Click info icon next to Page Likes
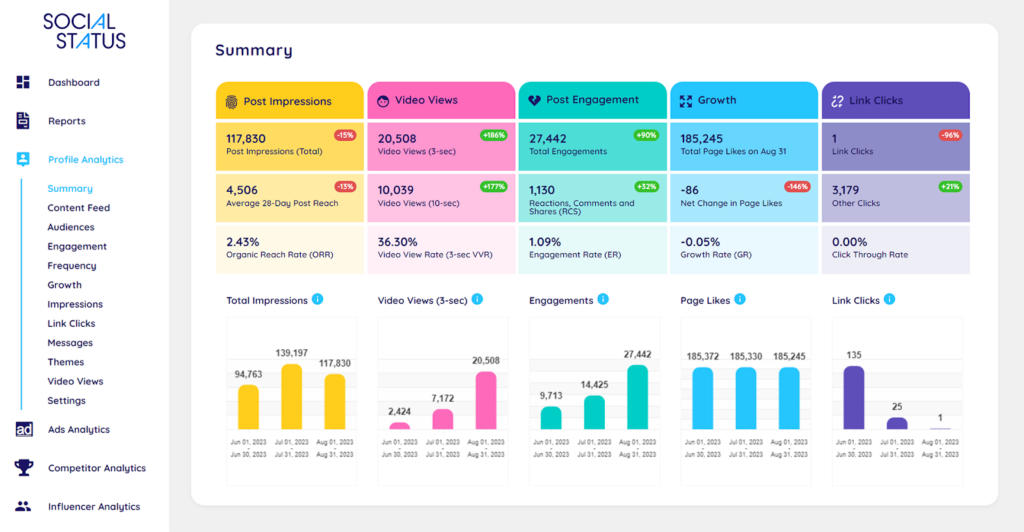 739,299
